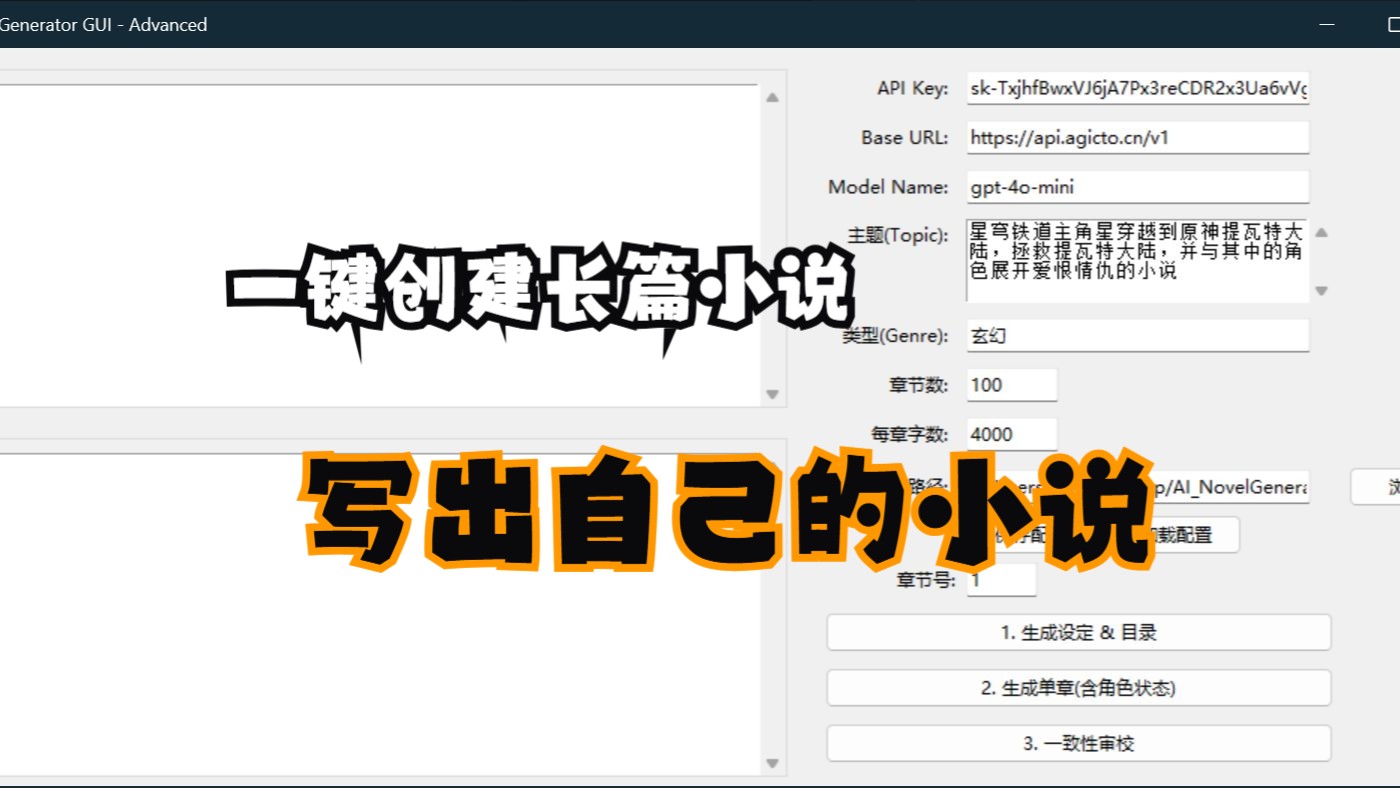Click inside the 主题(Topic) text box
The width and height of the screenshot is (1400, 788).
click(1137, 261)
